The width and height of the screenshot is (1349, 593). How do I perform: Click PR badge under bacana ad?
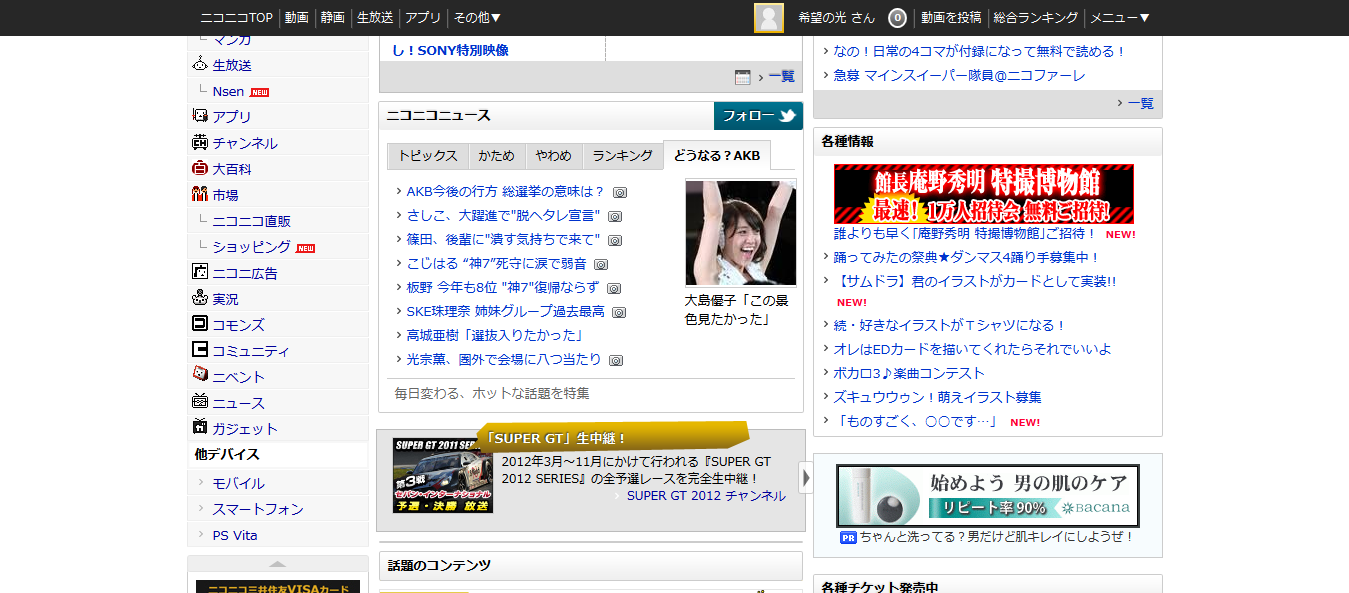coord(848,537)
